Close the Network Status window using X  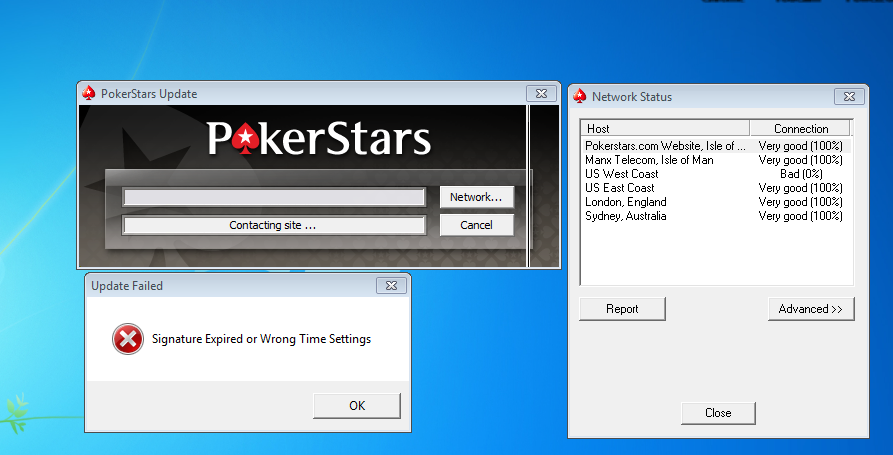(x=848, y=97)
